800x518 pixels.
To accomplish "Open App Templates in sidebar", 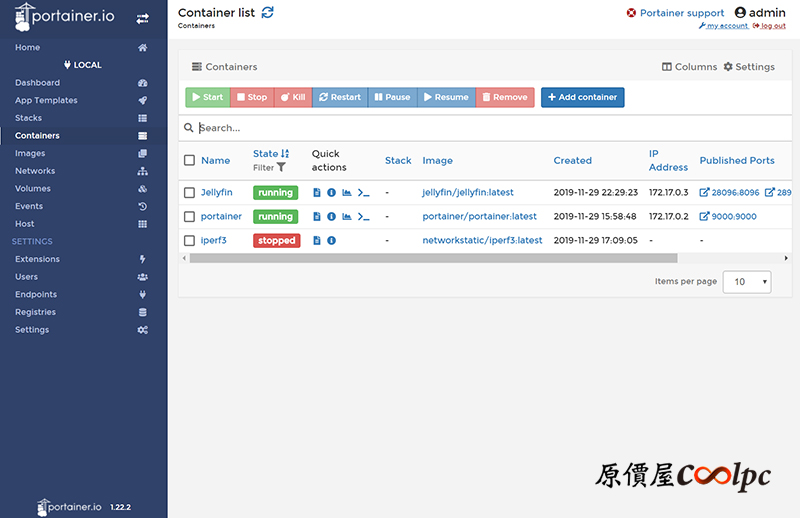I will tap(84, 101).
